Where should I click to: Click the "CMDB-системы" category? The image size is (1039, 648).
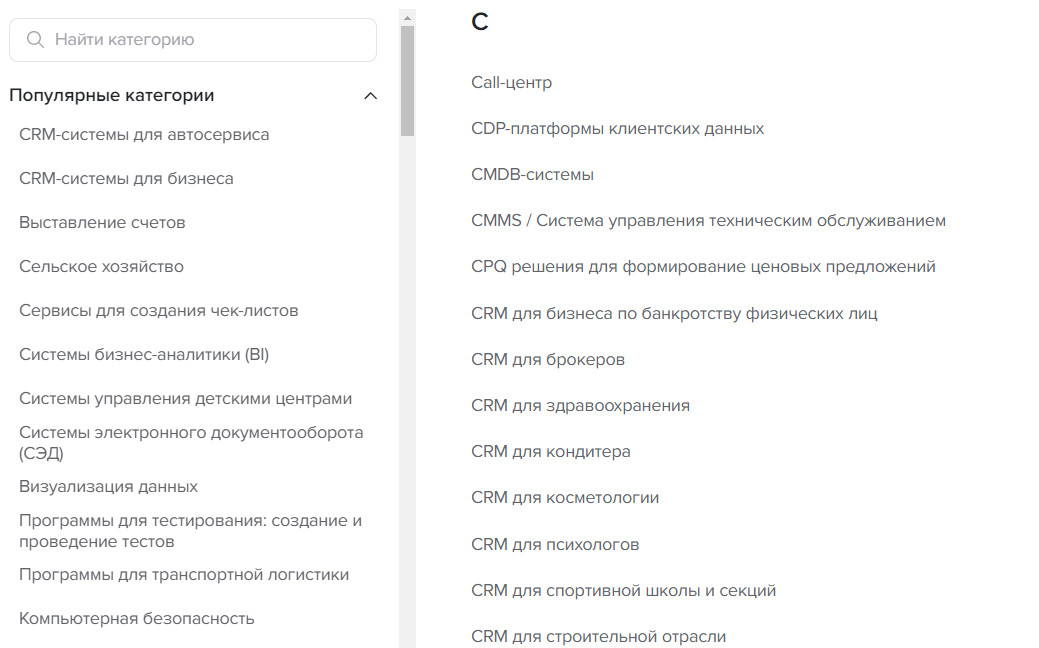[x=532, y=174]
